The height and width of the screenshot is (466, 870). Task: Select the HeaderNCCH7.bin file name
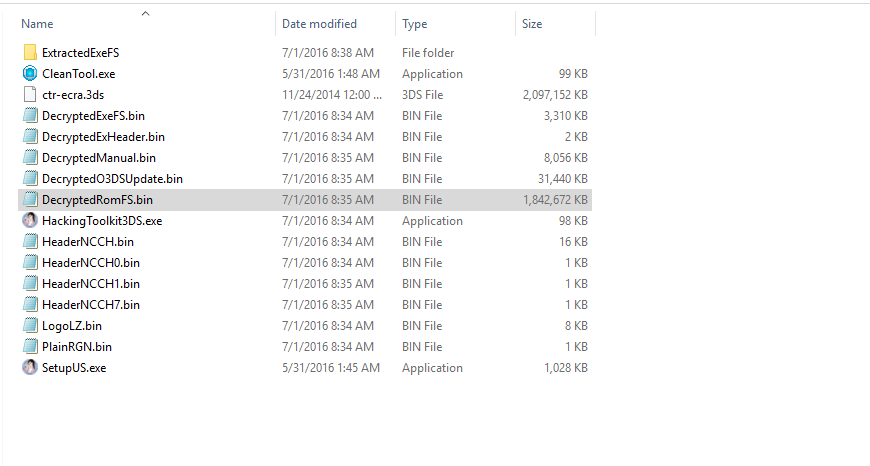[x=91, y=304]
